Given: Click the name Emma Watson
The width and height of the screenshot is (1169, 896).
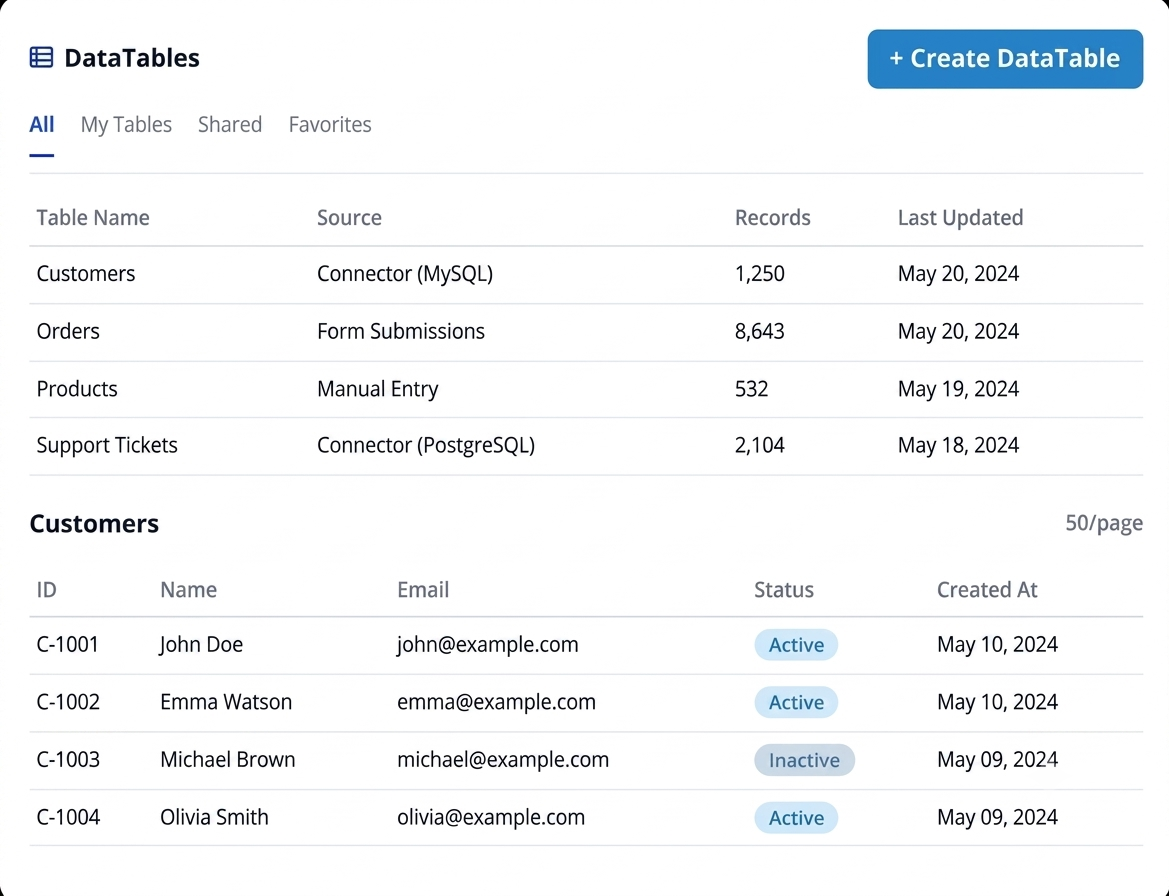Looking at the screenshot, I should 226,701.
